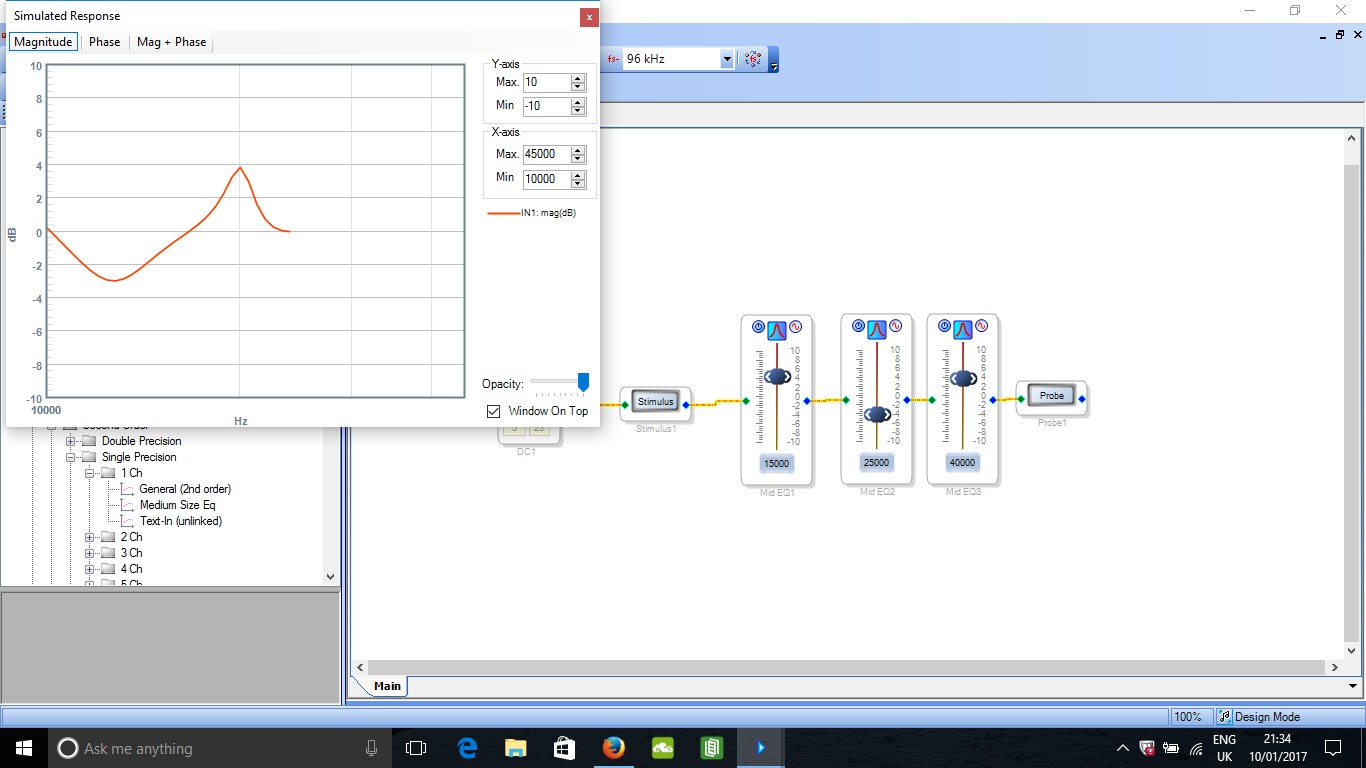
Task: Toggle the power icon on Mid EQ1
Action: [x=758, y=327]
